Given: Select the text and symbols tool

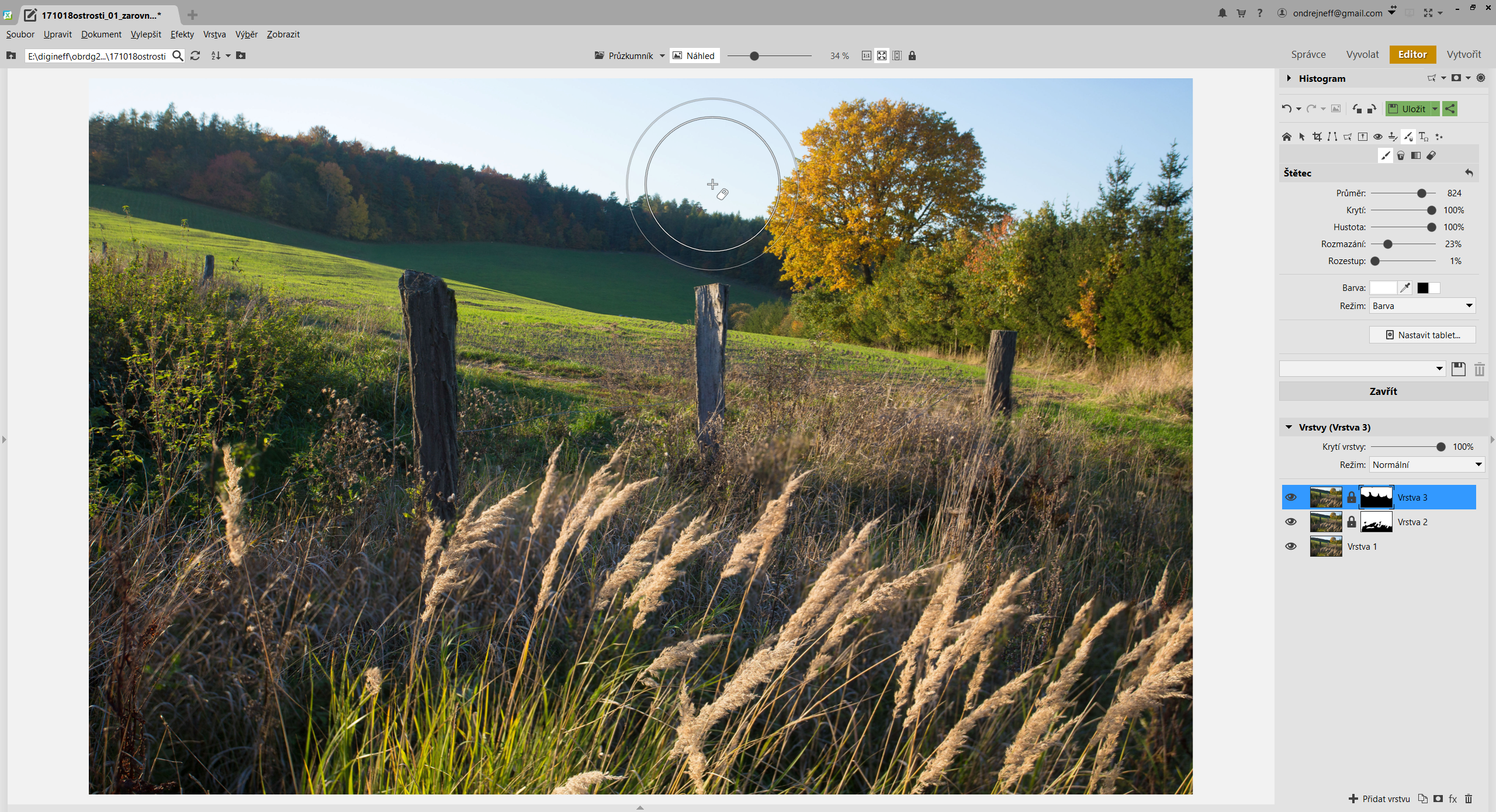Looking at the screenshot, I should coord(1423,137).
